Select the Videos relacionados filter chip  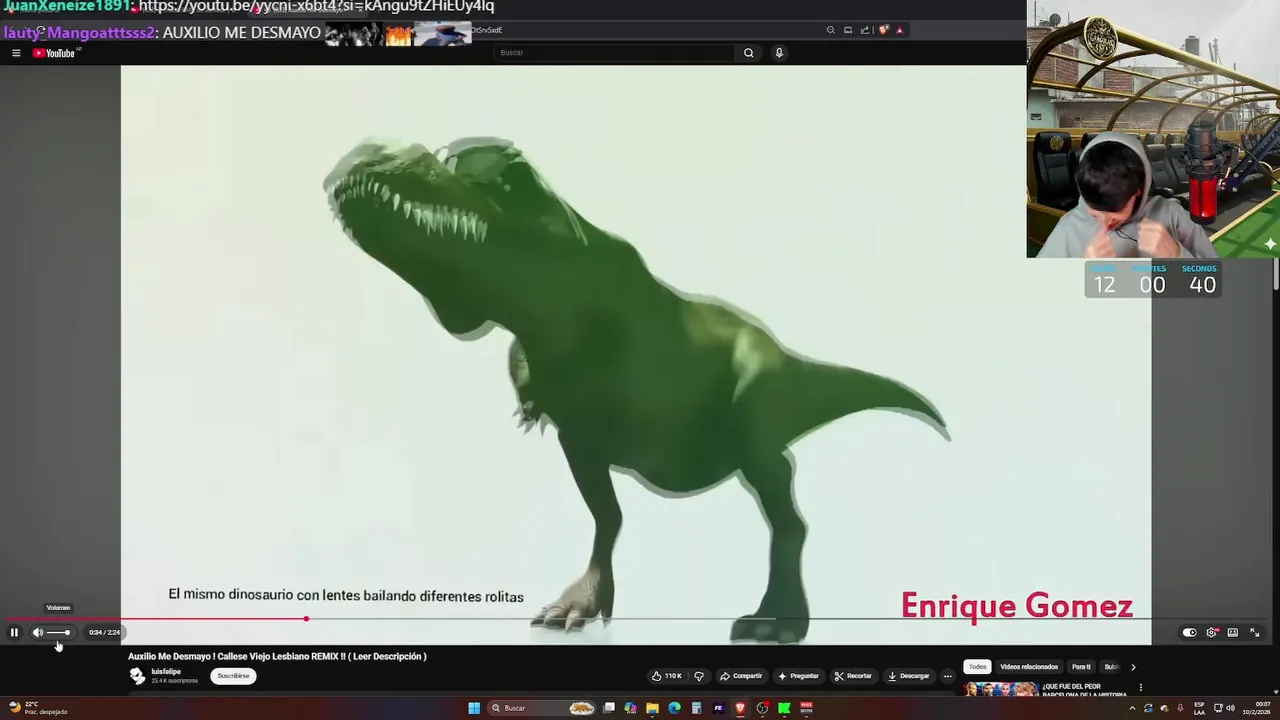[x=1029, y=667]
